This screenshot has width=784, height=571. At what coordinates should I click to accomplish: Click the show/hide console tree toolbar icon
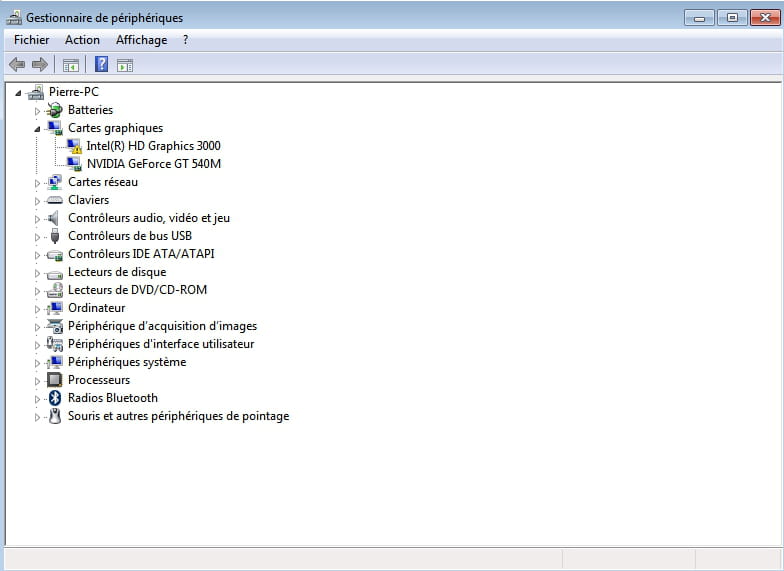coord(71,65)
